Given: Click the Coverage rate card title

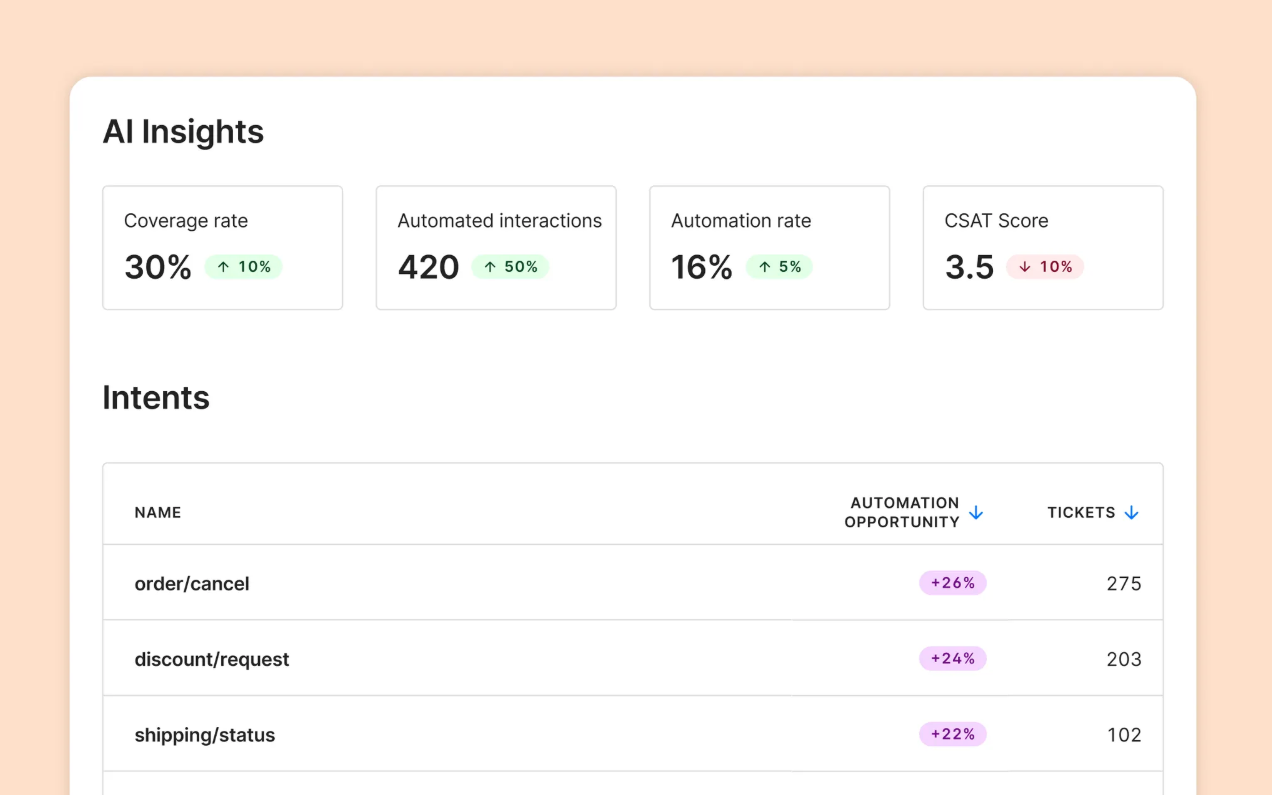Looking at the screenshot, I should (x=186, y=221).
